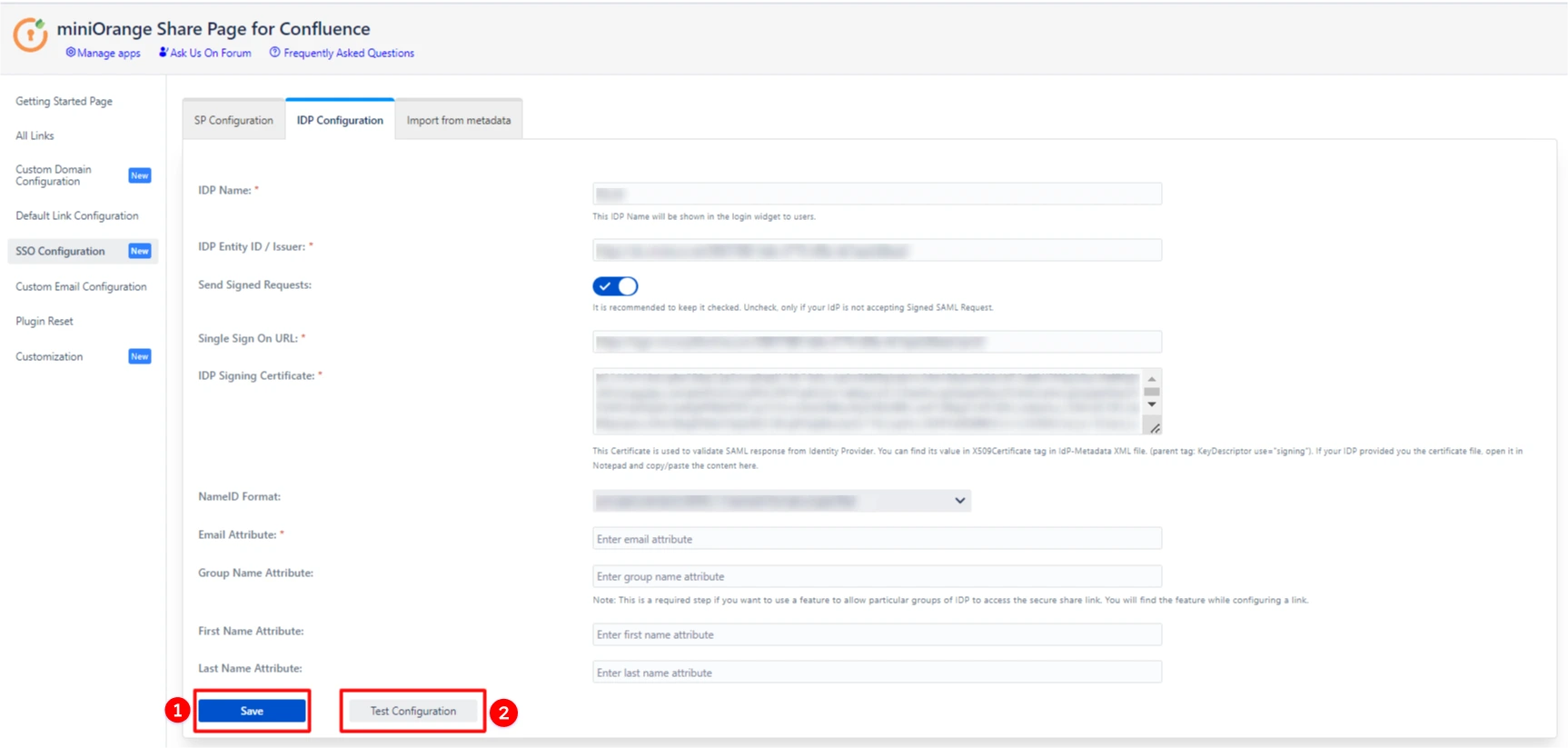Click the Last Name Attribute input field

tap(877, 673)
